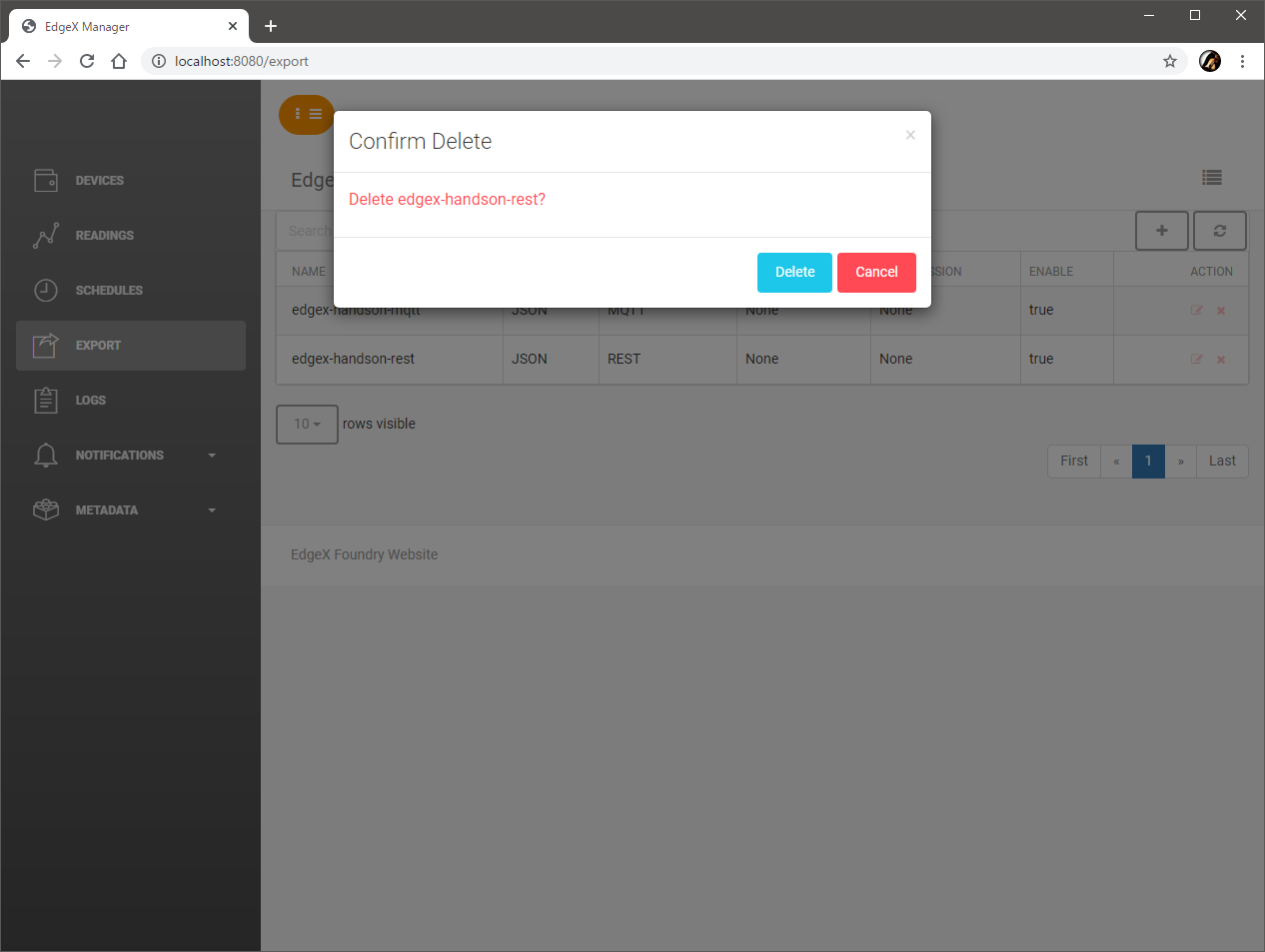The image size is (1265, 952).
Task: Open the Devices sidebar section
Action: tap(99, 181)
